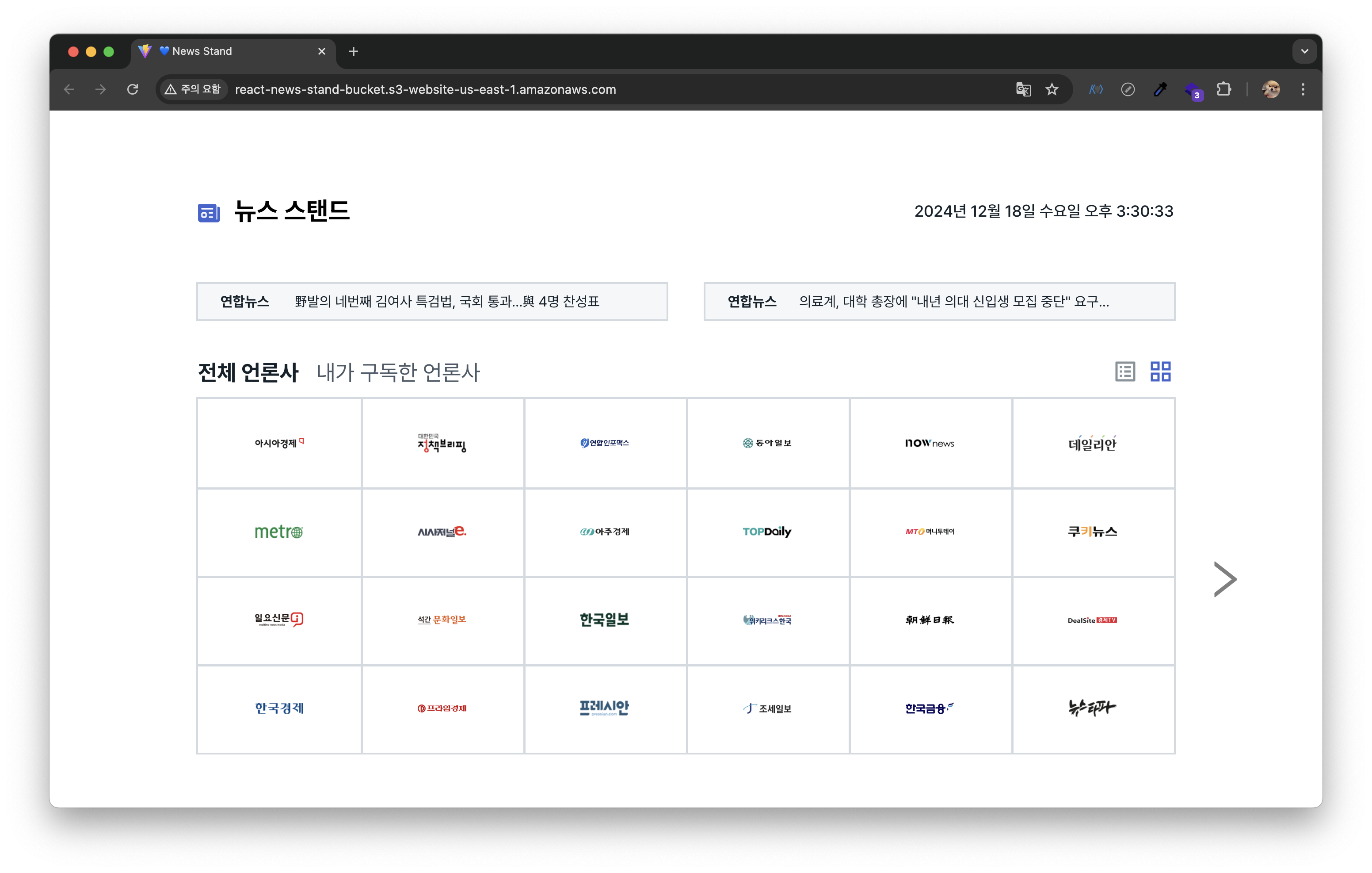Open left 연합뉴스 headline about 특검법
The height and width of the screenshot is (873, 1372).
click(446, 302)
